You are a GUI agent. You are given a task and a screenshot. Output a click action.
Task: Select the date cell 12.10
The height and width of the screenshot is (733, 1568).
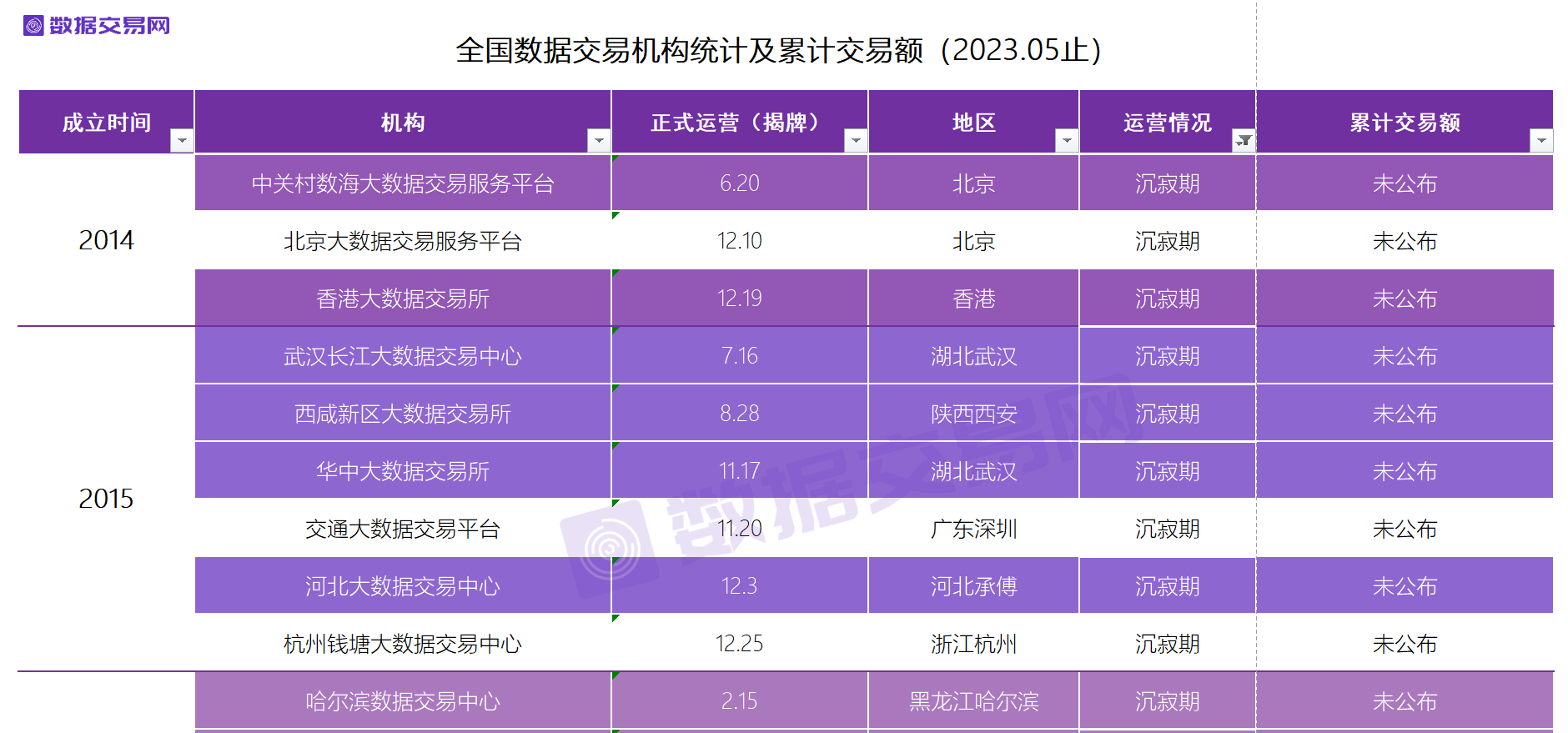tap(740, 241)
